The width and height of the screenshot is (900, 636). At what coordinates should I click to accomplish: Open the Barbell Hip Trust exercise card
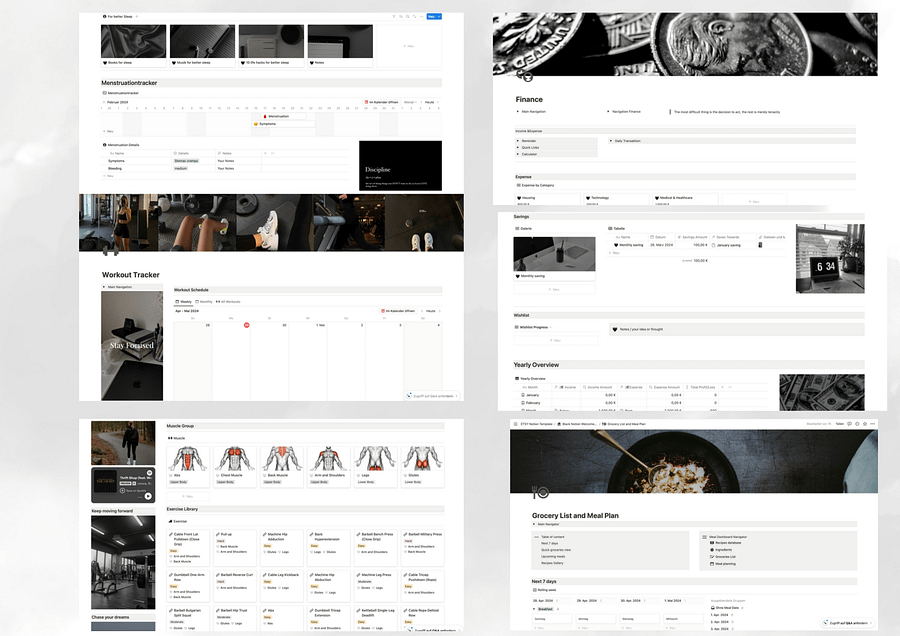[235, 618]
